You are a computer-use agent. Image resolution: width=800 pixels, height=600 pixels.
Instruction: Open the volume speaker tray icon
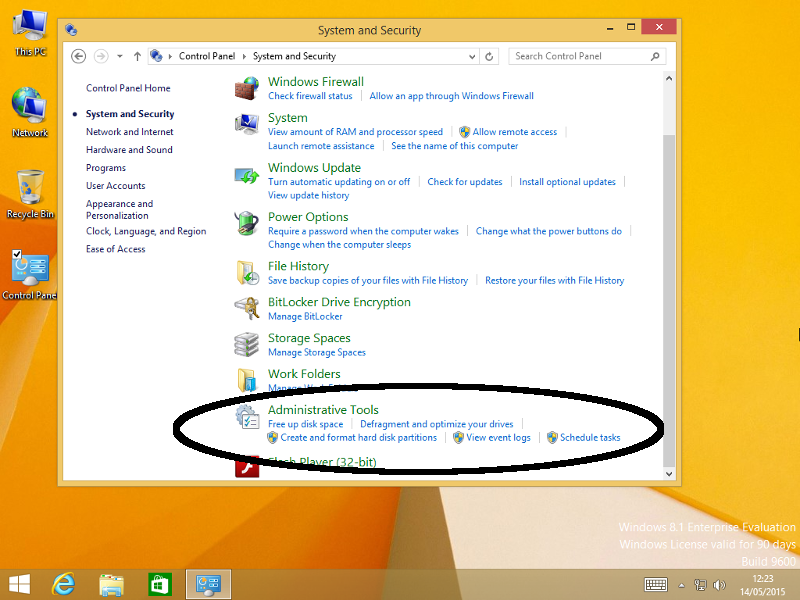click(x=719, y=585)
